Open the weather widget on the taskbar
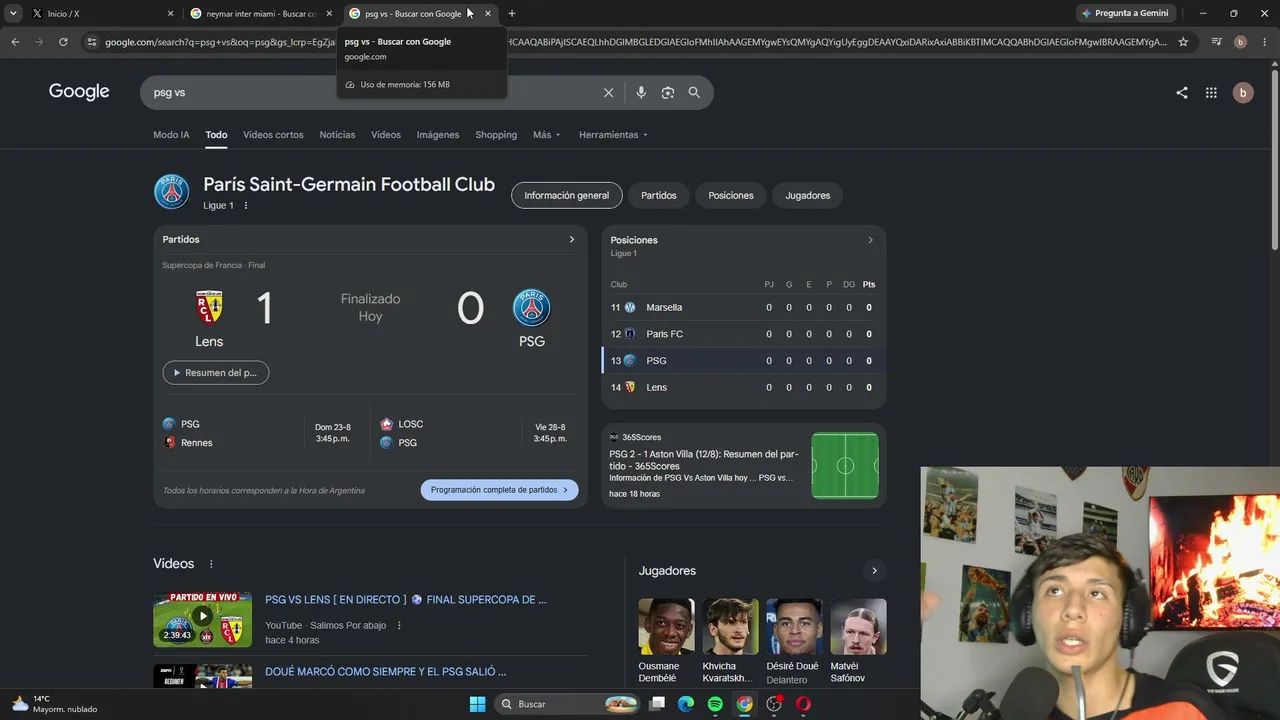The image size is (1280, 720). pos(54,704)
